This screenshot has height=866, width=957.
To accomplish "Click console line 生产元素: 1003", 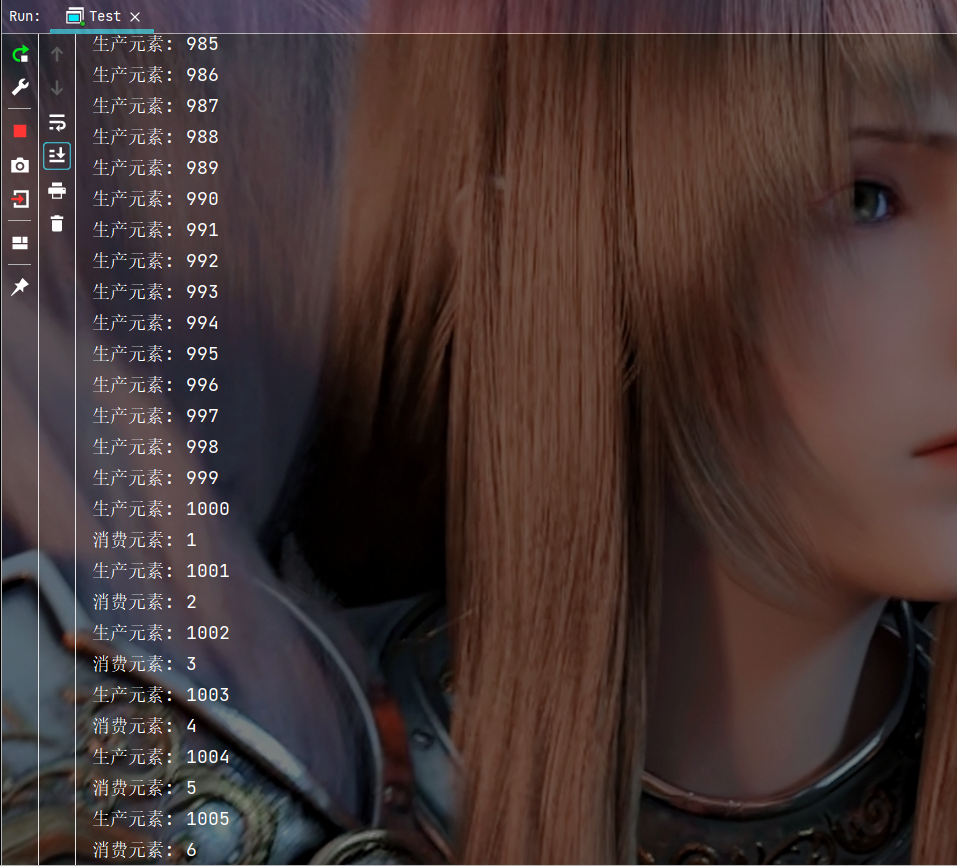I will 161,695.
